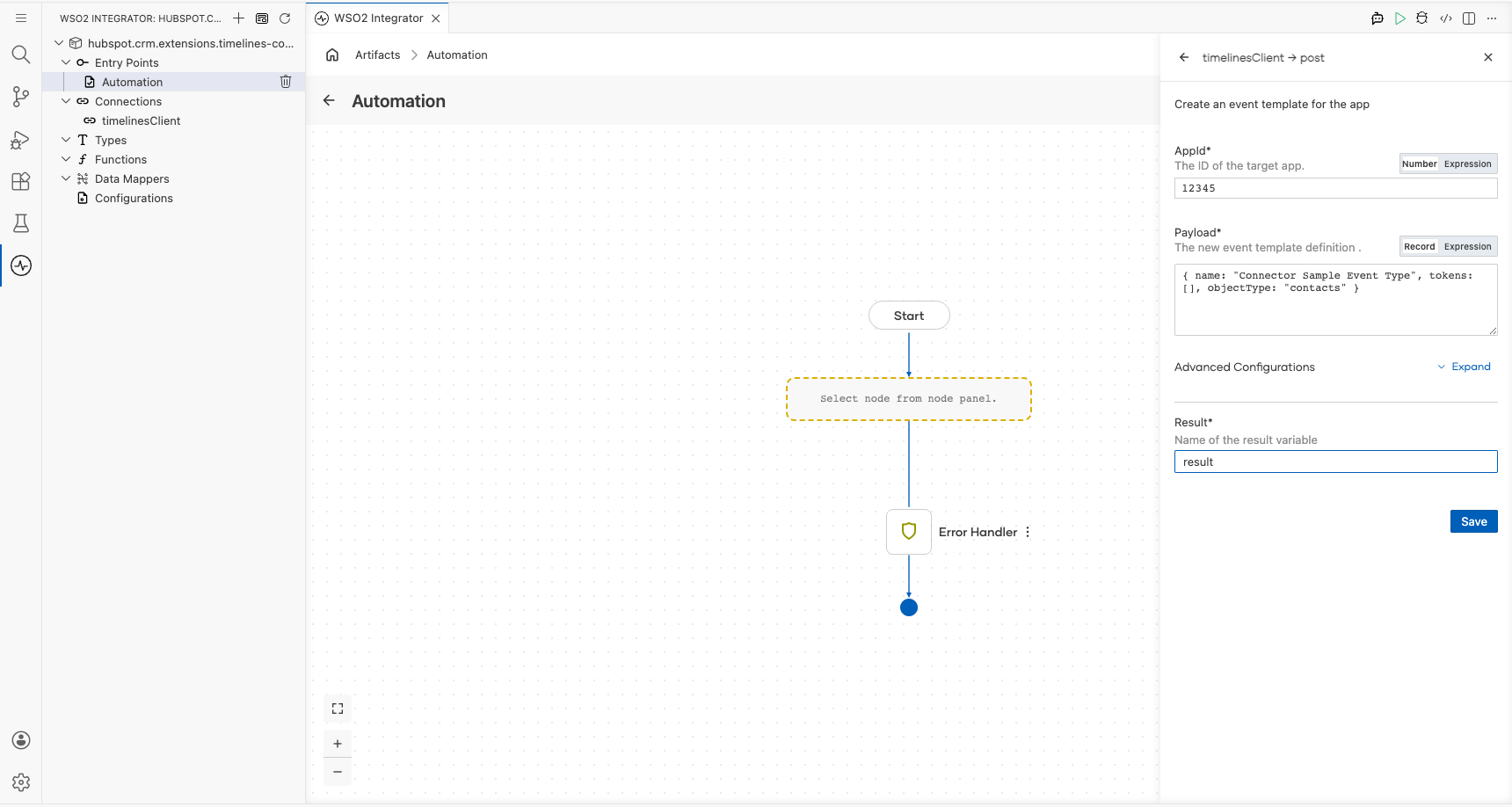The width and height of the screenshot is (1512, 807).
Task: Go back using arrow beside Automation title
Action: pyautogui.click(x=329, y=100)
